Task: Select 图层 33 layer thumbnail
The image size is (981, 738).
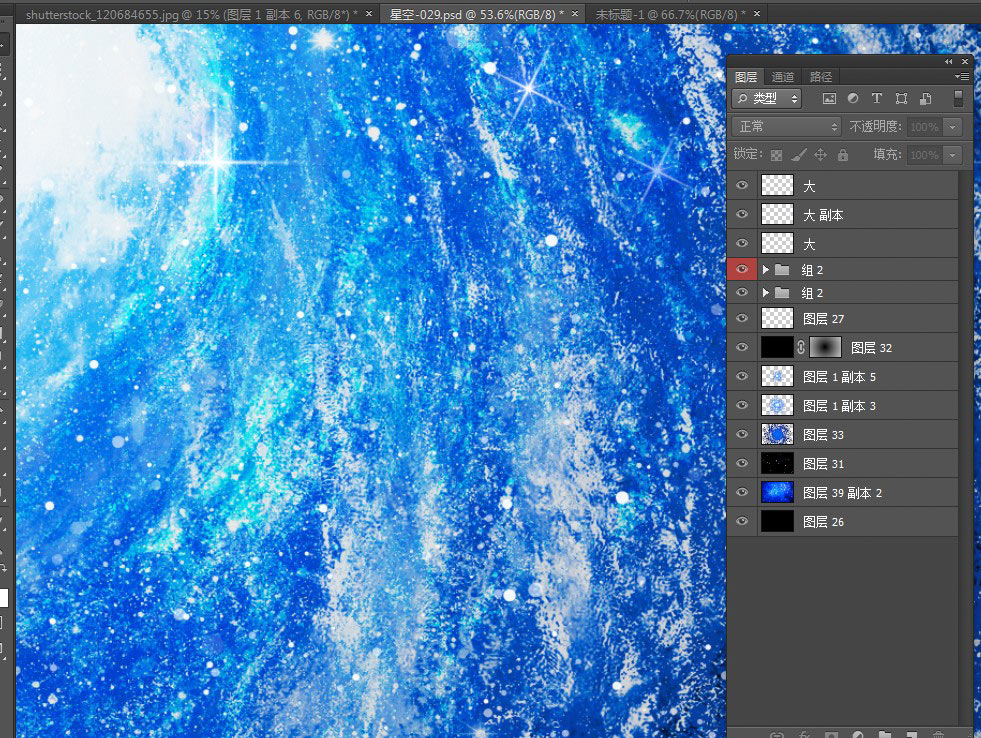Action: [x=777, y=434]
